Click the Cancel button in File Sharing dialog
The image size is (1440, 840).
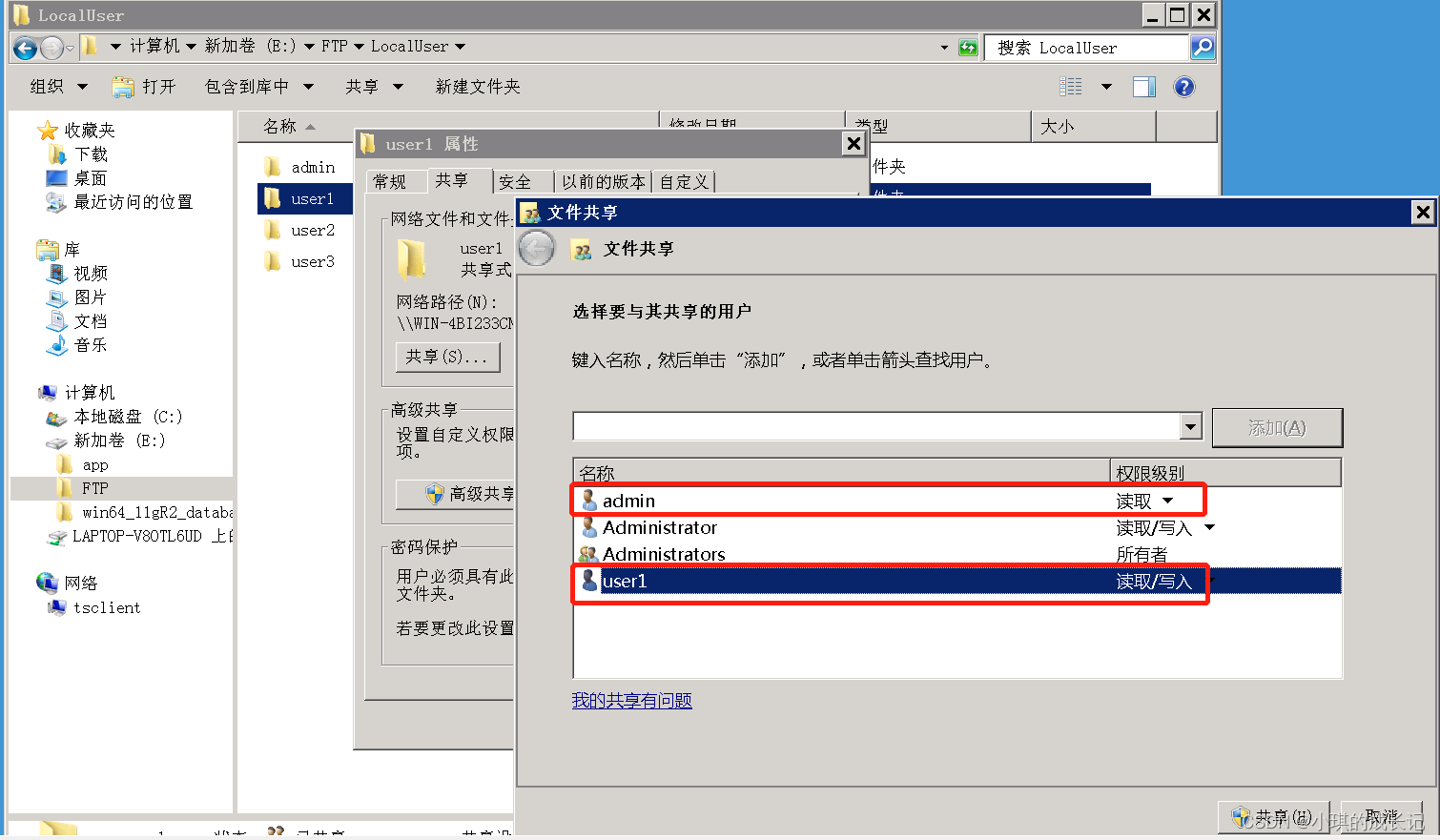1382,817
